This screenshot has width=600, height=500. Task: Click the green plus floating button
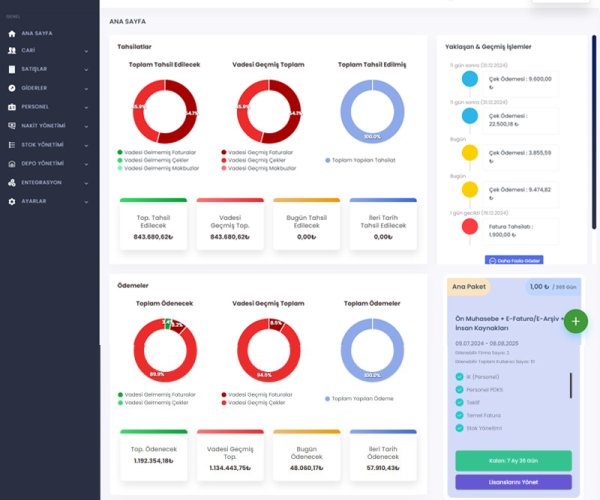point(576,321)
